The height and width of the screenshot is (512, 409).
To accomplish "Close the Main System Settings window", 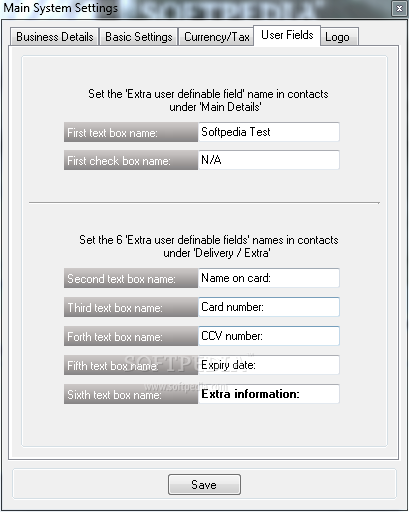I will [399, 8].
